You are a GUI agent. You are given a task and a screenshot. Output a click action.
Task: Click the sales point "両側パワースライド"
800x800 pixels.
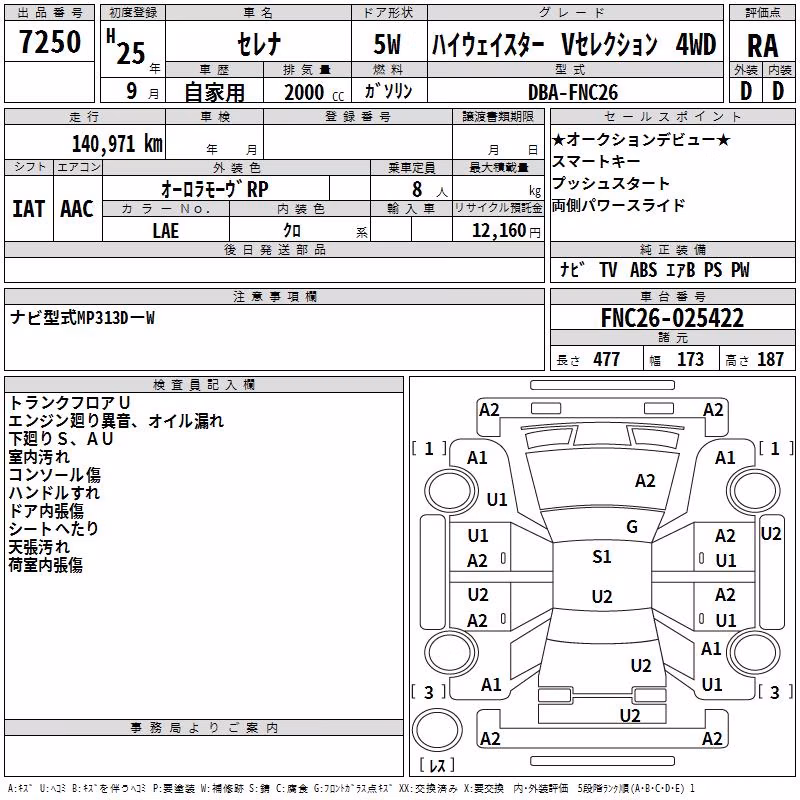click(x=618, y=205)
